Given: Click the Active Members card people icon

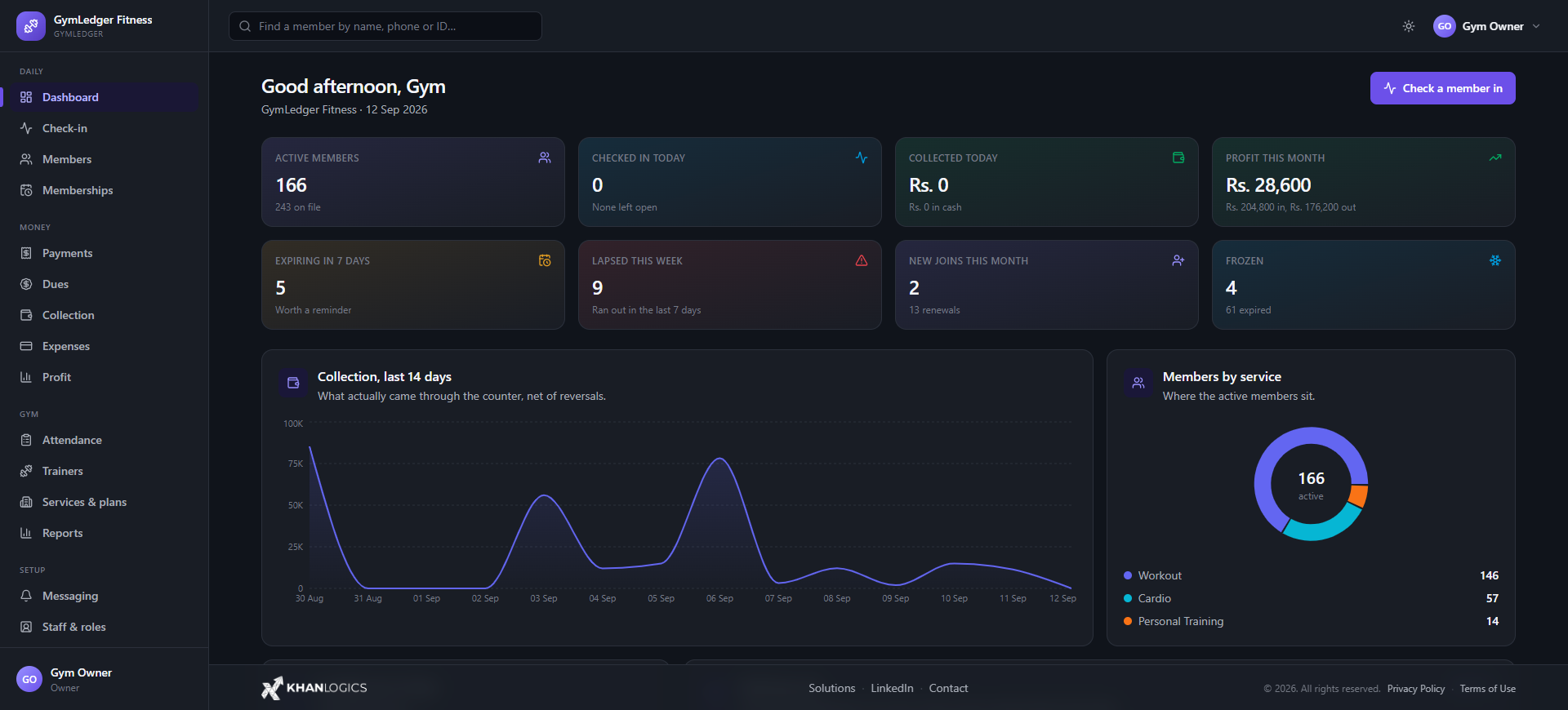Looking at the screenshot, I should click(545, 158).
